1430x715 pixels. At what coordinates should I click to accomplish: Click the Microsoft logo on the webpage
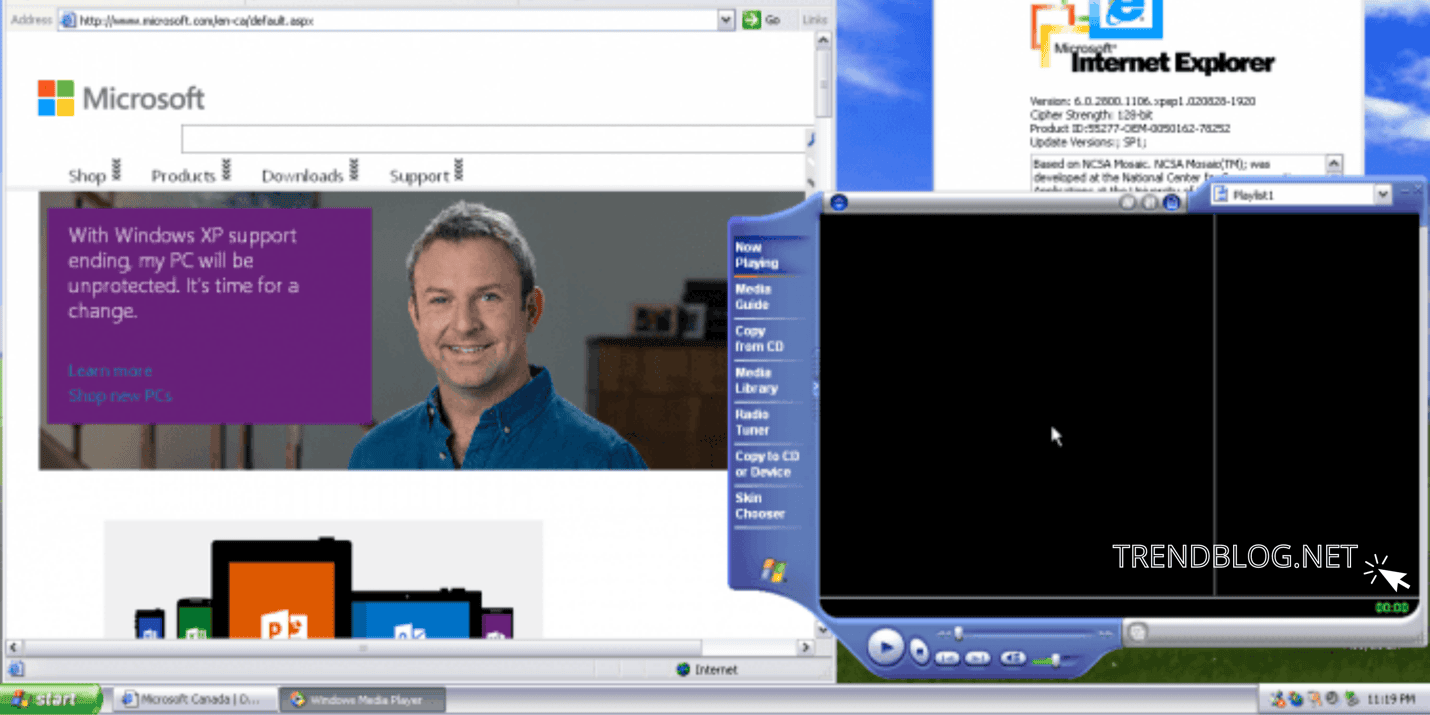(x=121, y=98)
